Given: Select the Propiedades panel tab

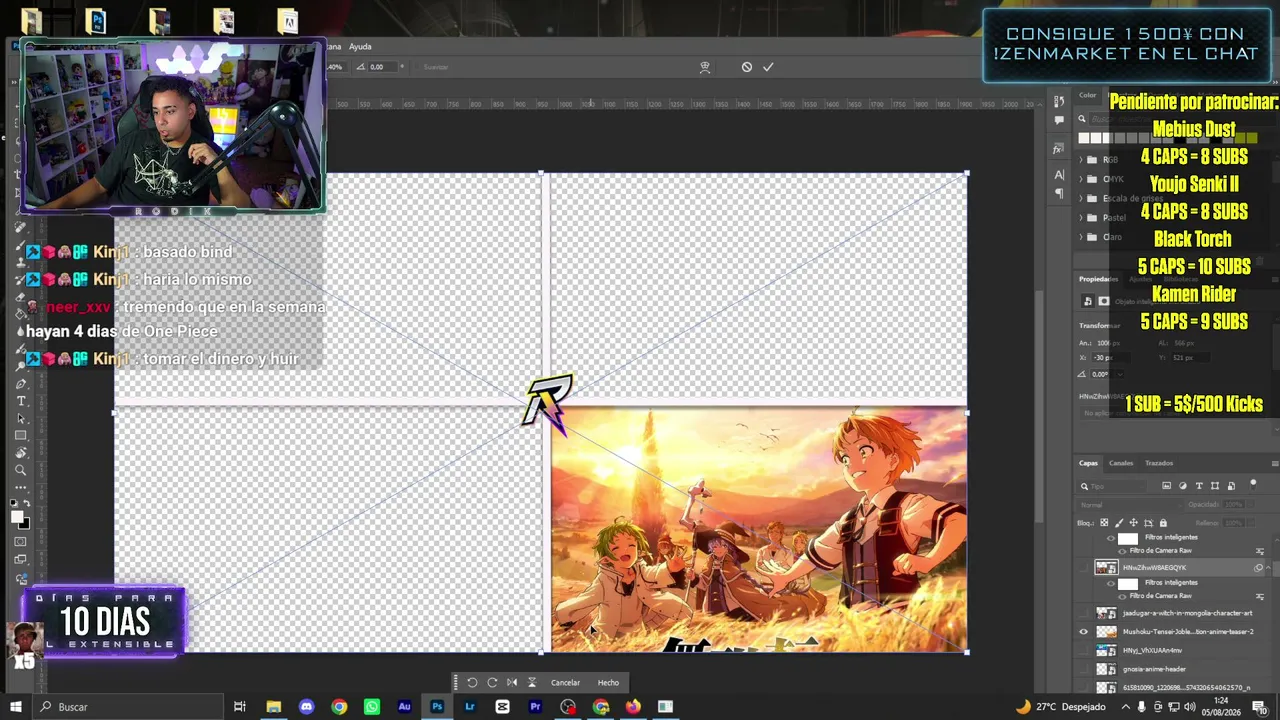Looking at the screenshot, I should (1098, 279).
